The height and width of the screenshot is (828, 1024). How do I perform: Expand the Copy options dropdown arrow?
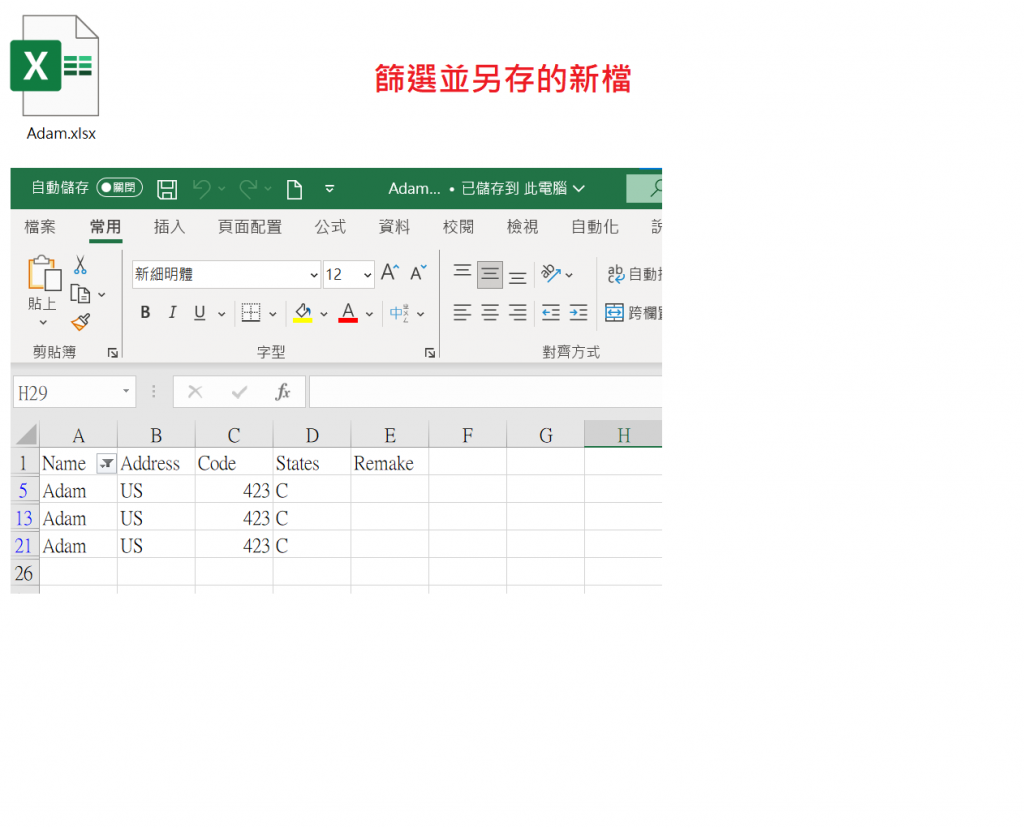[102, 295]
